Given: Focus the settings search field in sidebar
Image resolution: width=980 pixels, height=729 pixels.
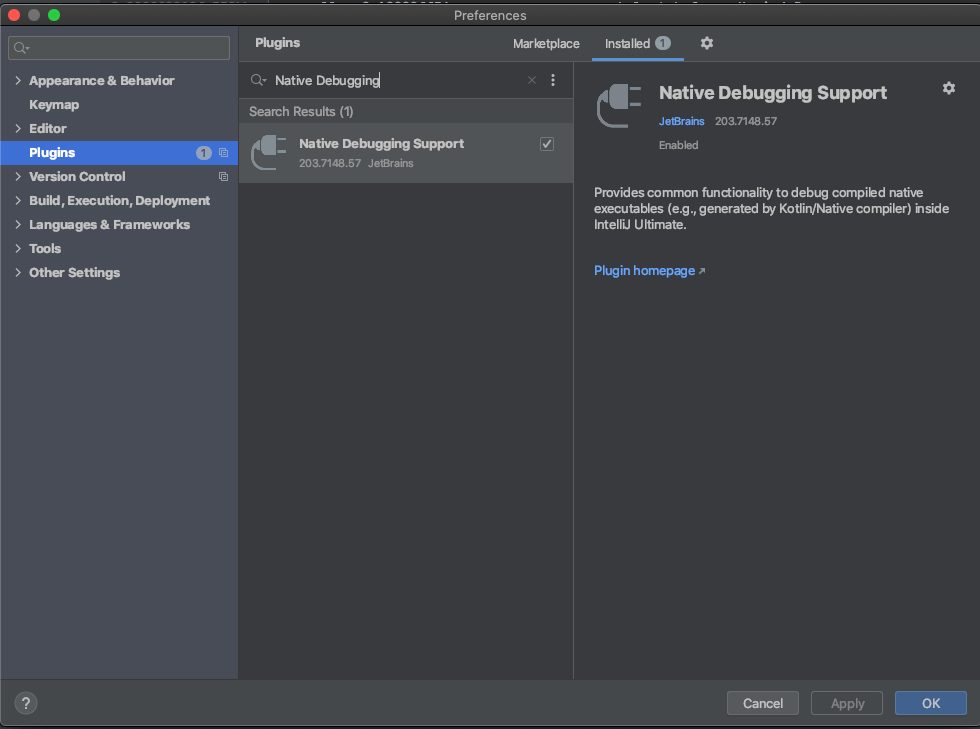Looking at the screenshot, I should point(119,48).
